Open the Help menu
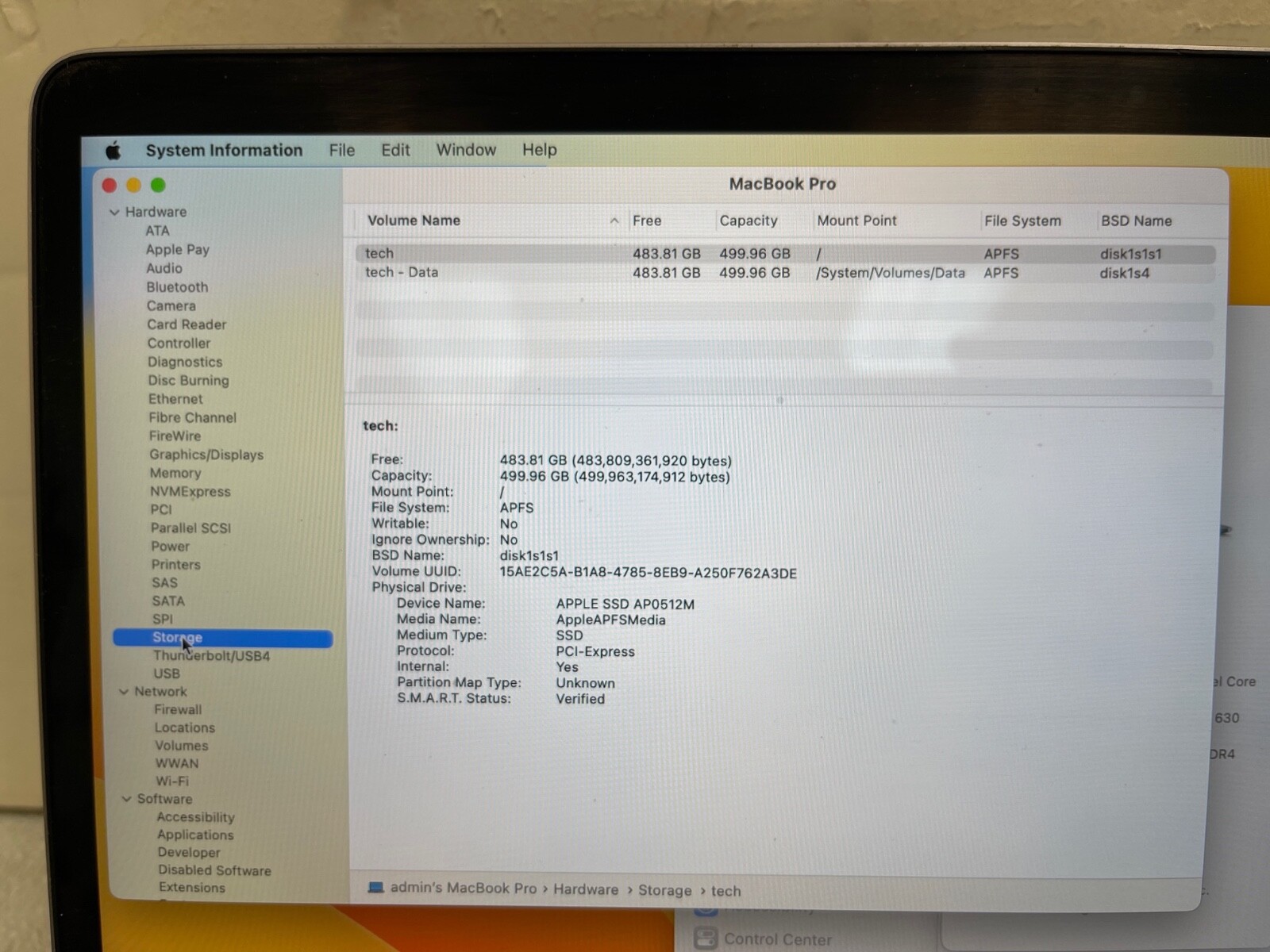The height and width of the screenshot is (952, 1270). point(540,150)
